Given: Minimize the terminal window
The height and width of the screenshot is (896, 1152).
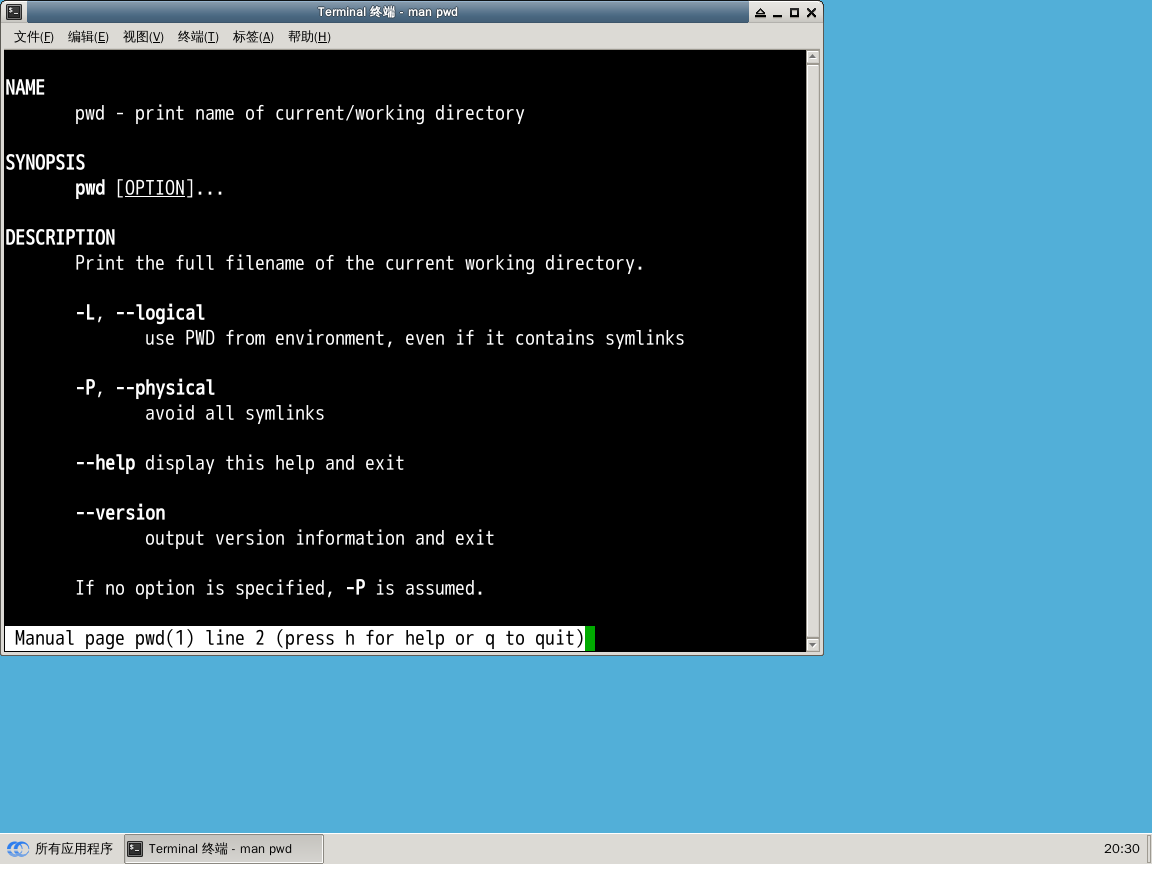Looking at the screenshot, I should click(x=777, y=12).
